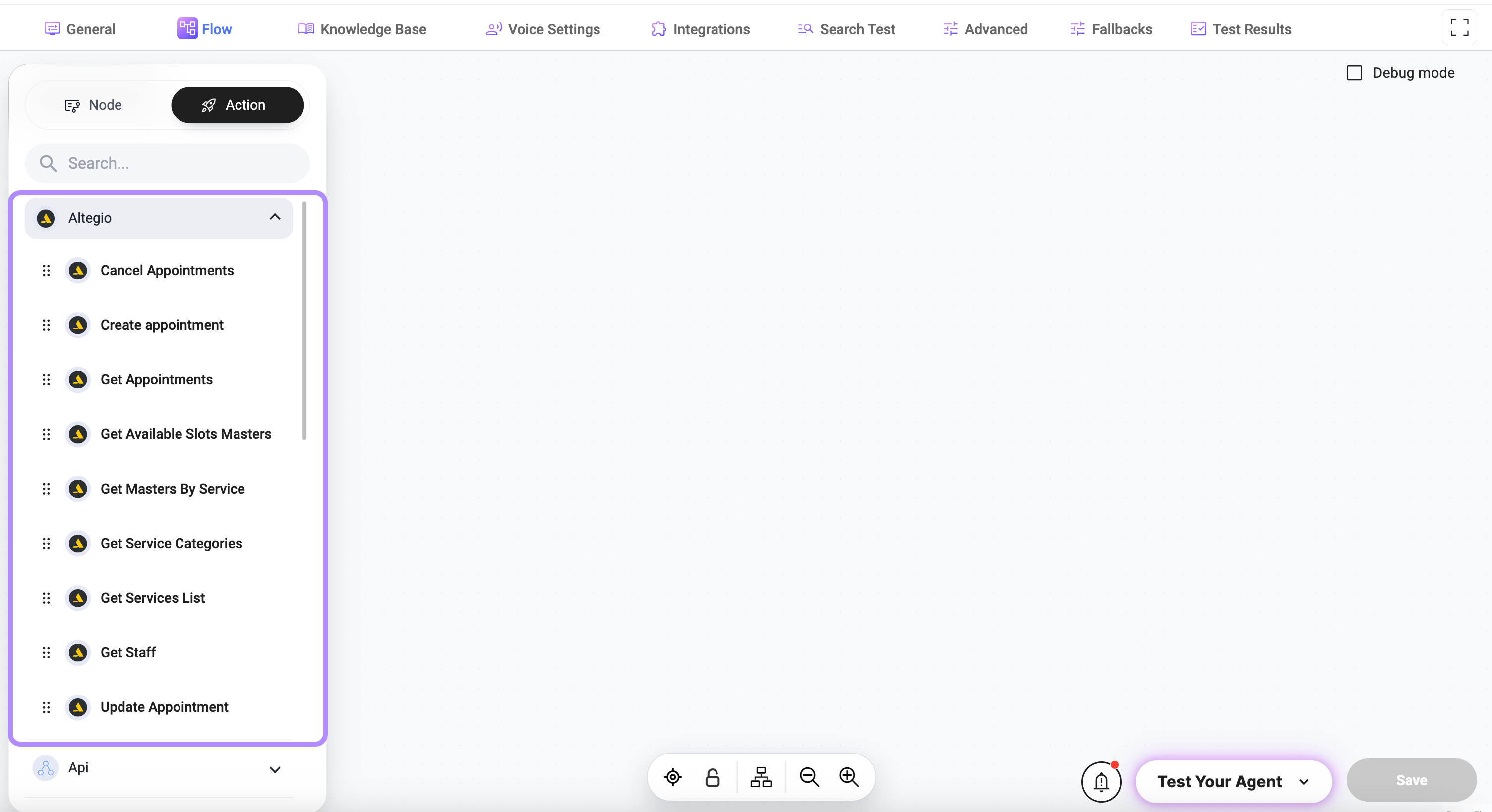Click Altegio icon next to Update Appointment

(78, 707)
